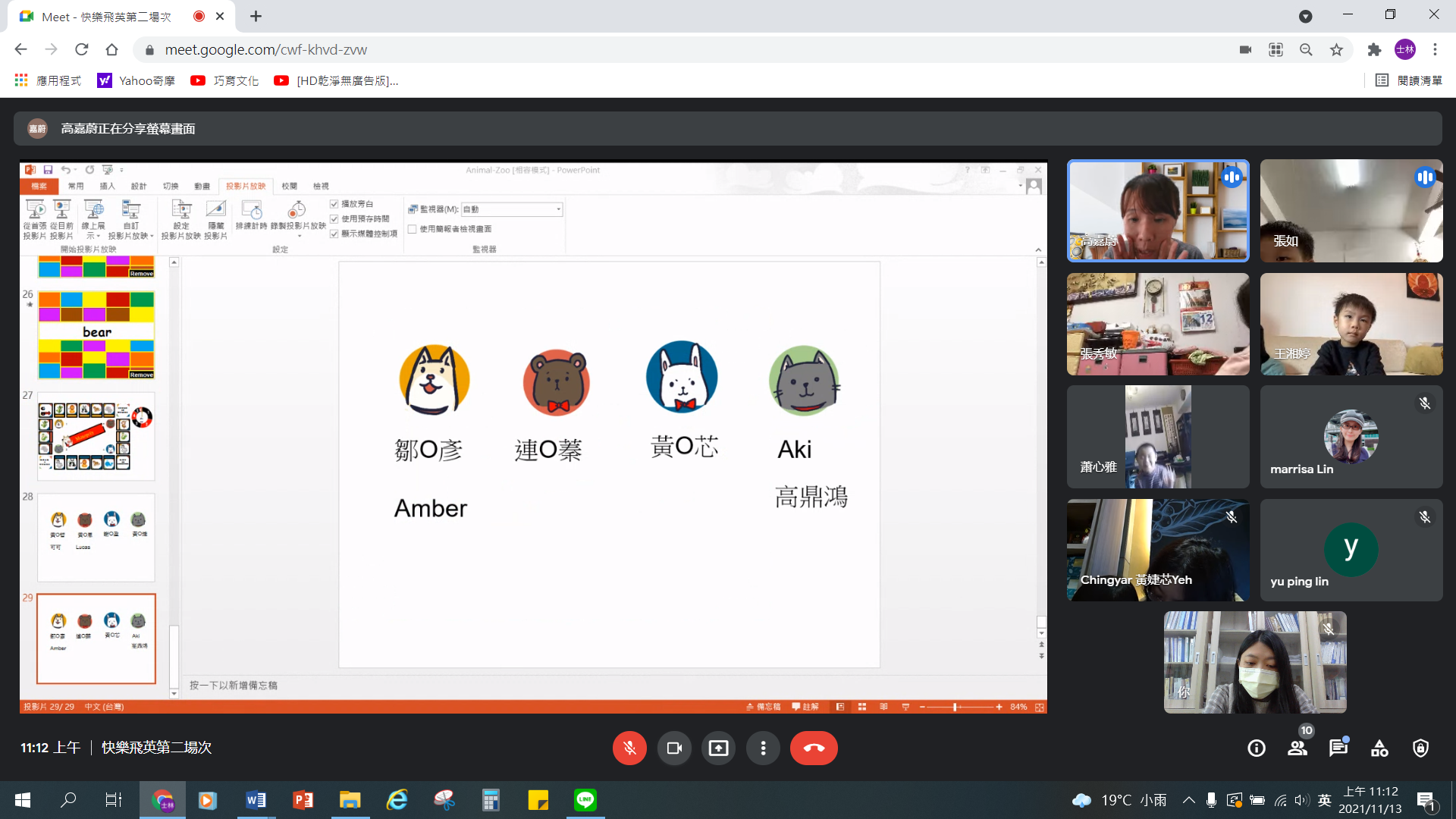Open Windows taskbar search
This screenshot has height=819, width=1456.
click(68, 800)
